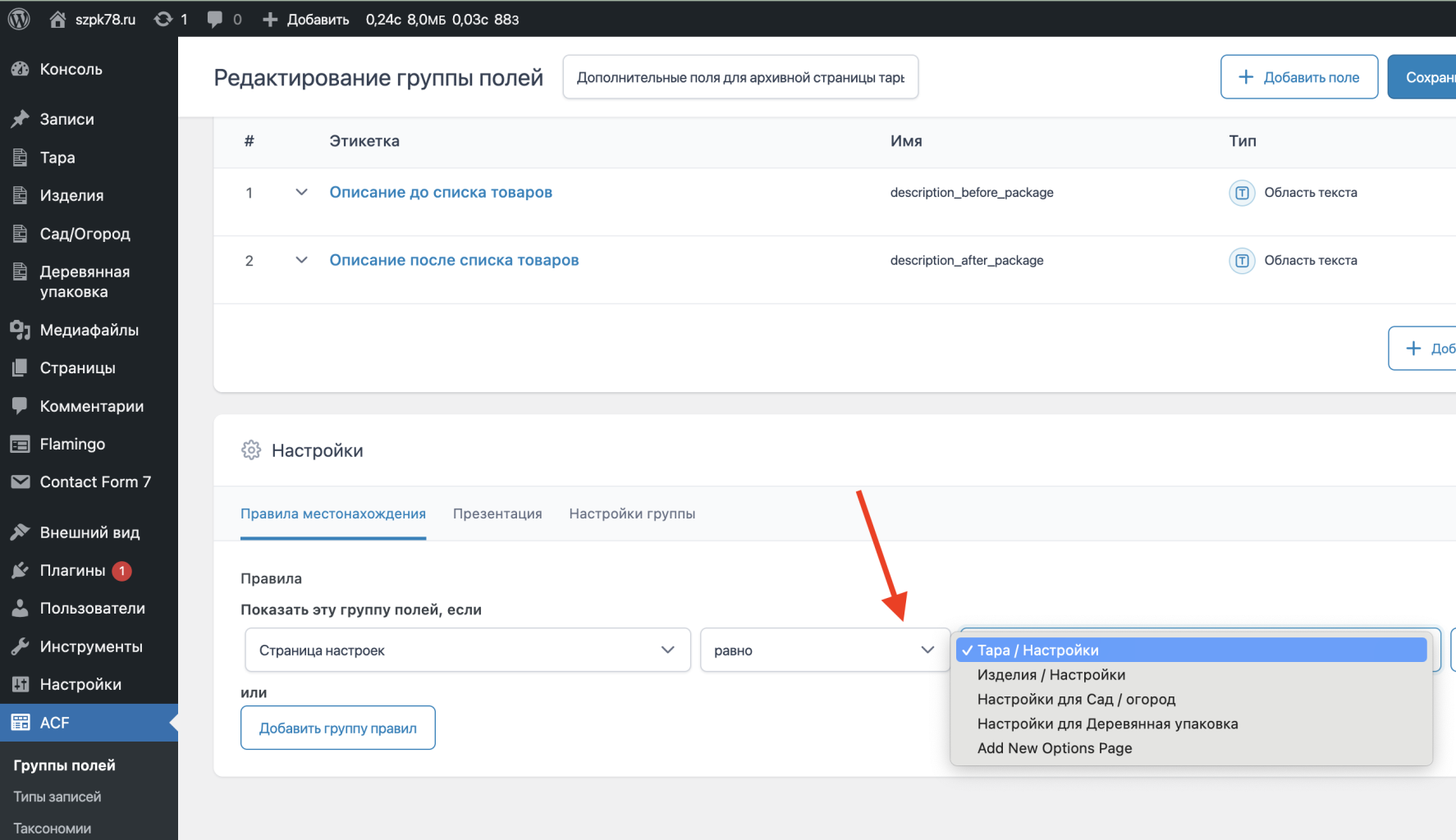Open site home szpk78.ru icon
The width and height of the screenshot is (1456, 840).
point(57,19)
